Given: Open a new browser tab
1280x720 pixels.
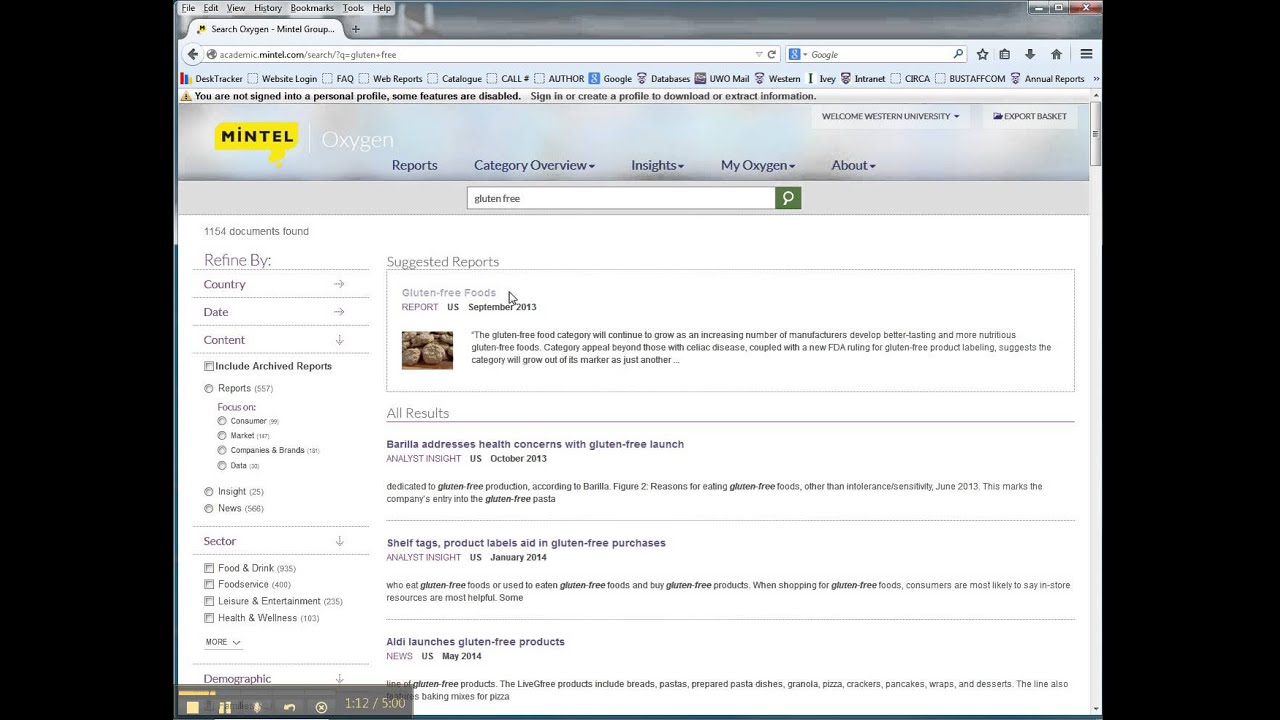Looking at the screenshot, I should coord(355,29).
